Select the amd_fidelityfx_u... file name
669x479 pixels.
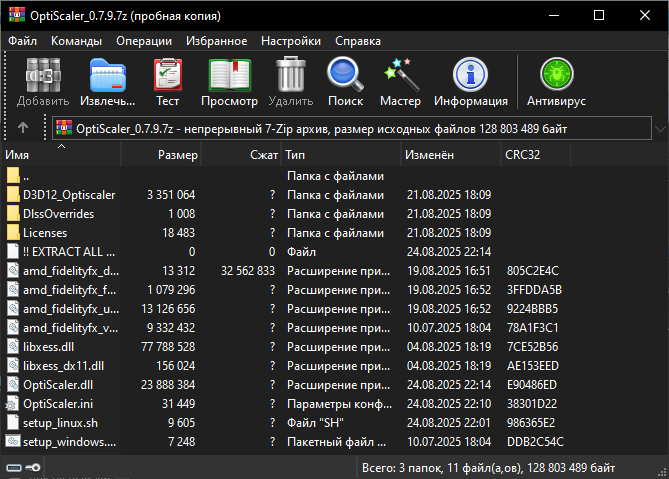71,309
